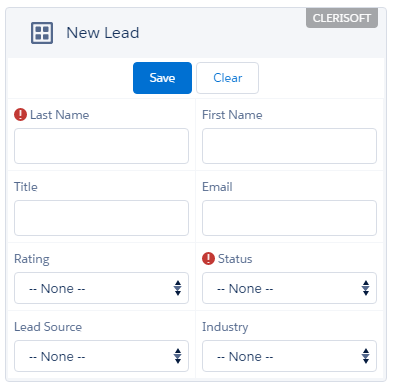Click the CLERISOFT badge

[x=342, y=18]
